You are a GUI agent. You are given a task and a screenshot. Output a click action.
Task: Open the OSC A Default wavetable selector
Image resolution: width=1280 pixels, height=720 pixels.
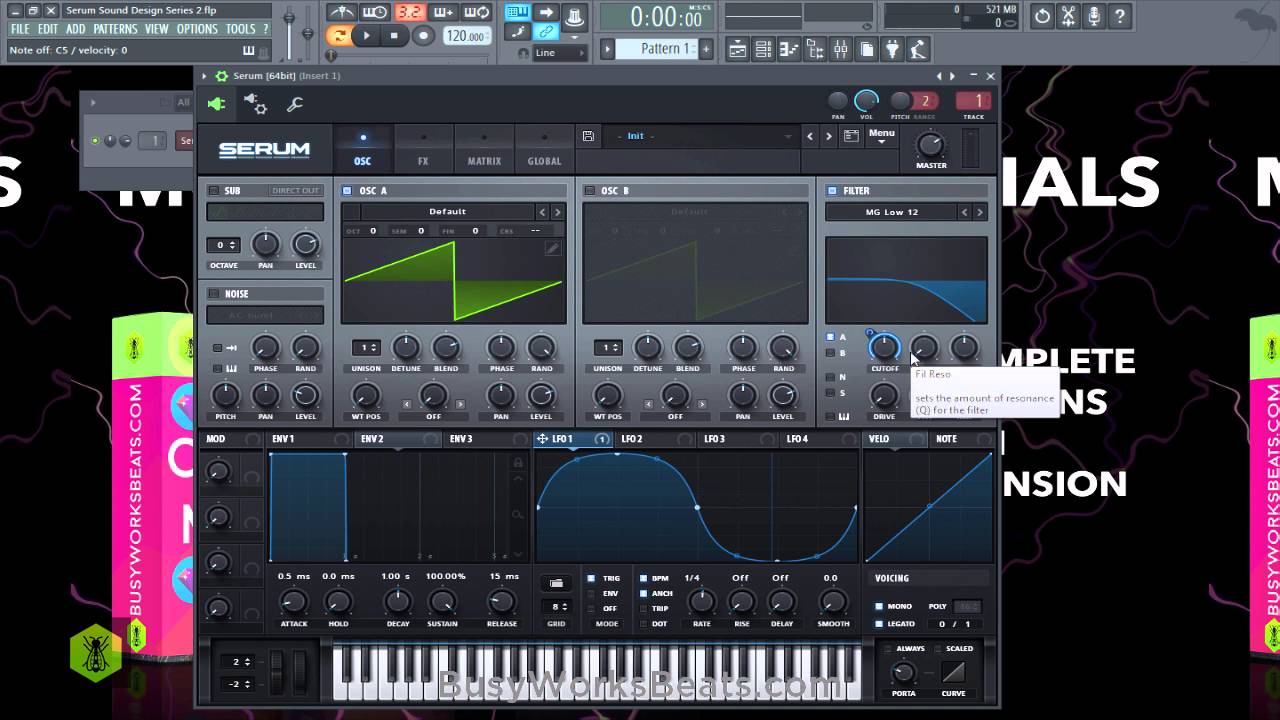[x=448, y=211]
